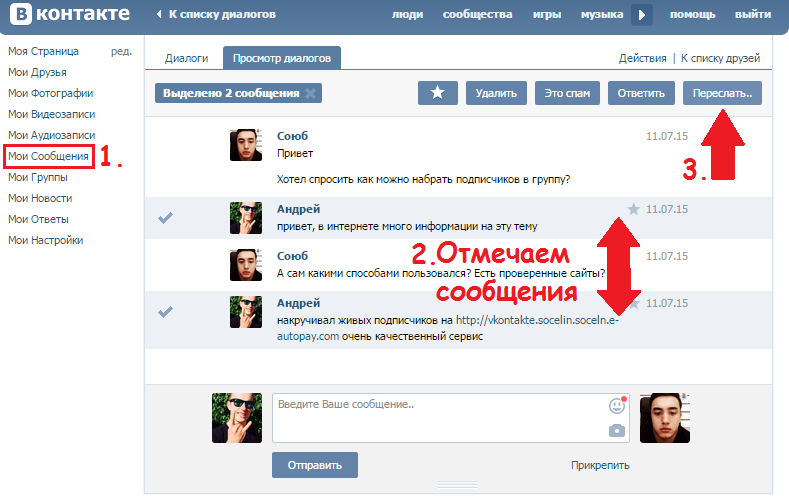
Task: Open the smiley emoji picker
Action: point(617,406)
